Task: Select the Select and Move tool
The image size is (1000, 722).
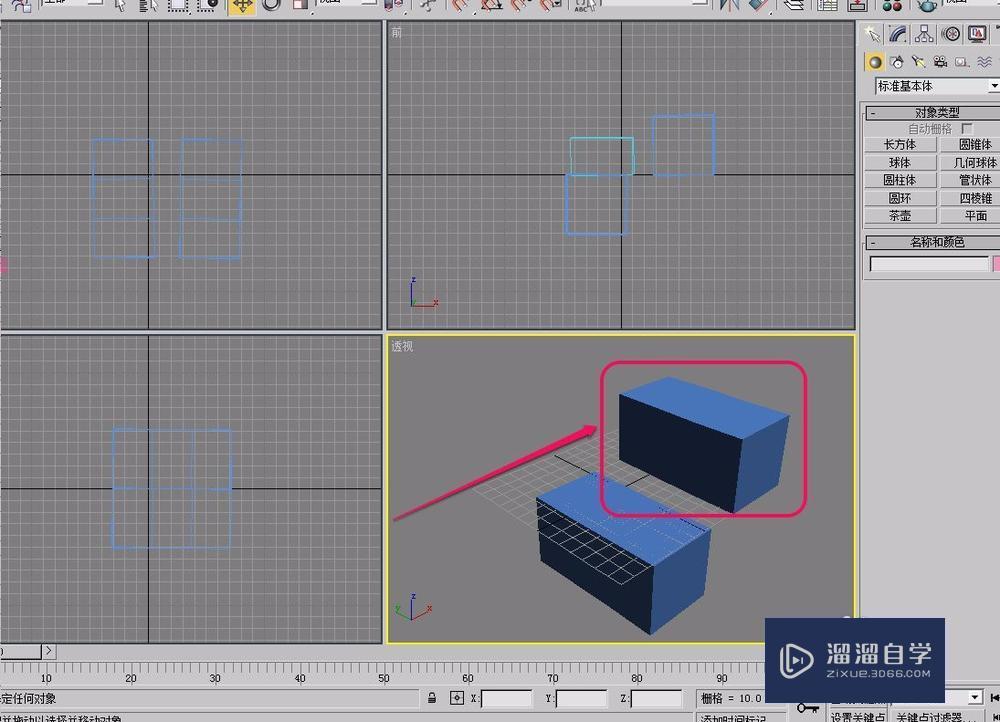Action: 242,7
